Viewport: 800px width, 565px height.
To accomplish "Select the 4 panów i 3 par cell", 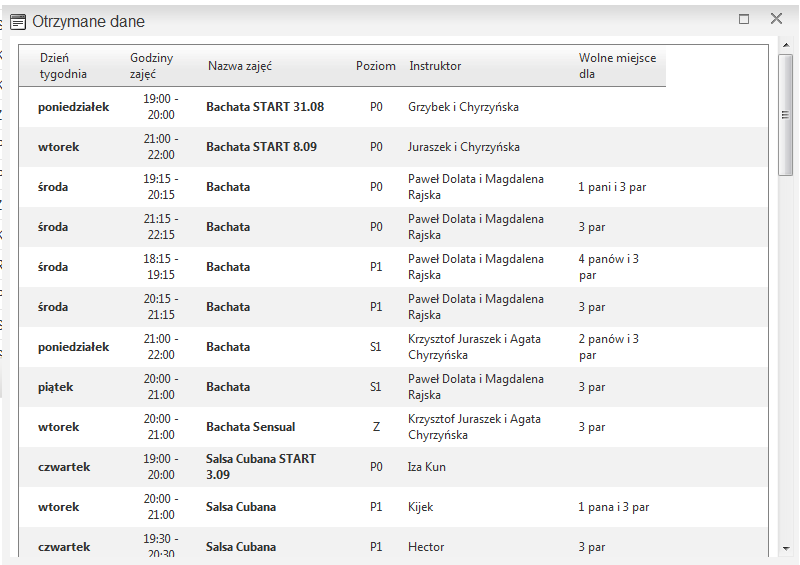I will click(x=608, y=267).
